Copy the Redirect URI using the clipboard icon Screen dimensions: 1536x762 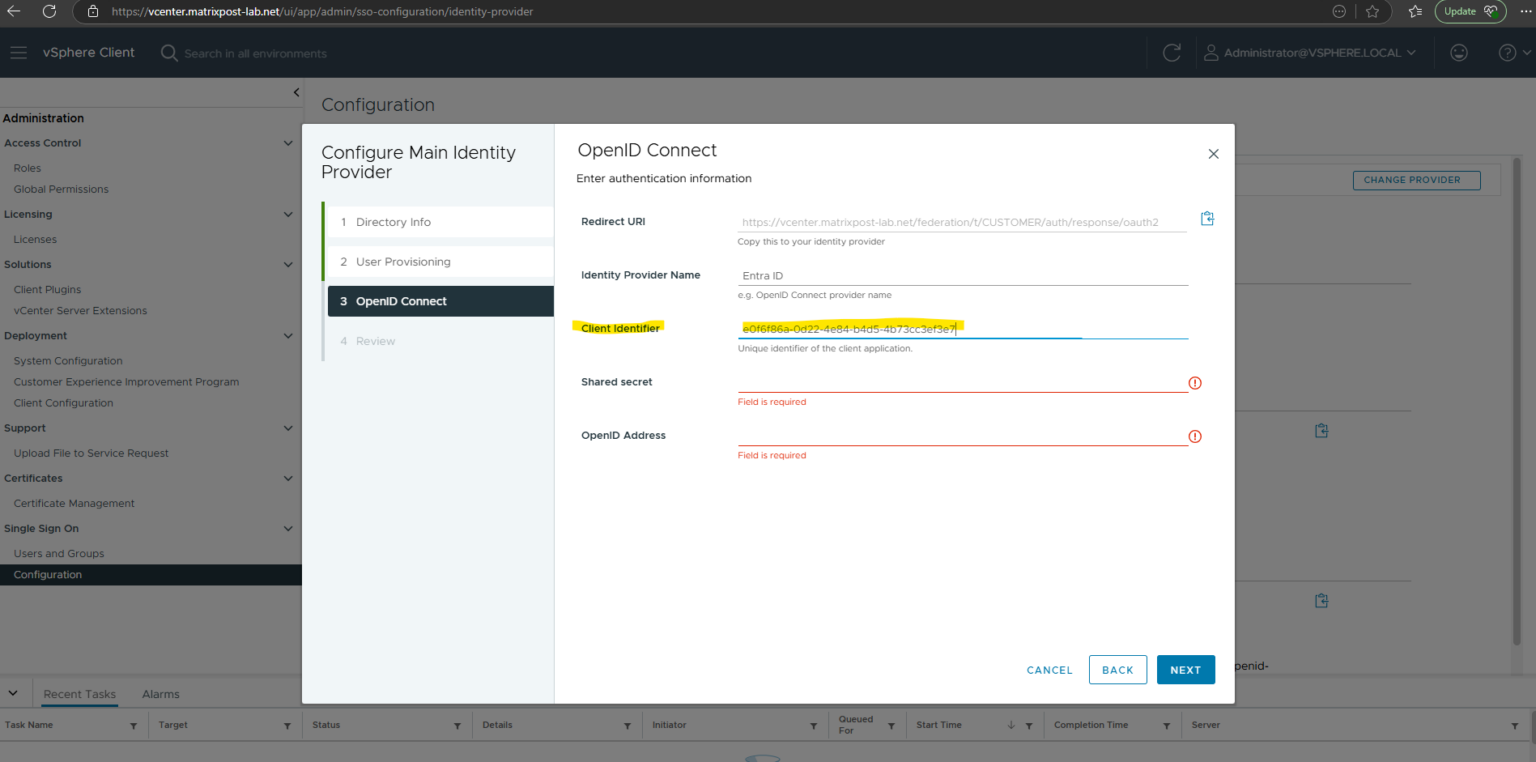click(1207, 217)
